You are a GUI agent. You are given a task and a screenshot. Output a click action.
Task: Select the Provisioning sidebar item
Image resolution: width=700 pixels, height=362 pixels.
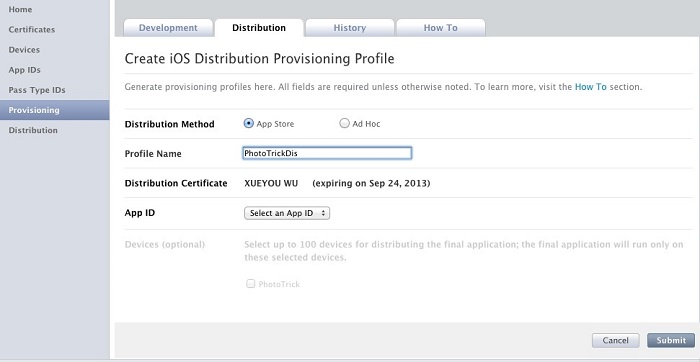coord(54,110)
